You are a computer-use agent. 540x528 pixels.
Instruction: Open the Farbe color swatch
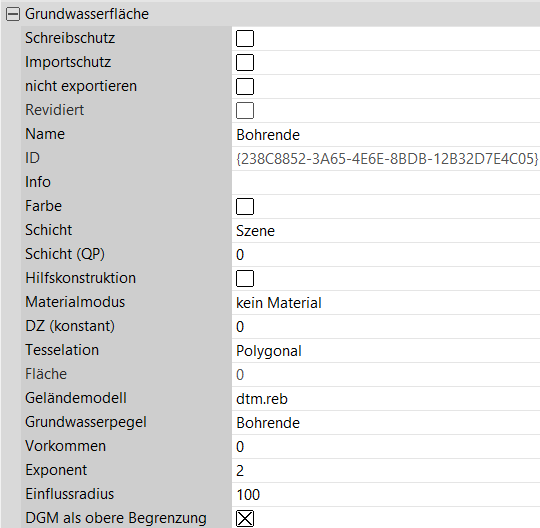pos(245,206)
